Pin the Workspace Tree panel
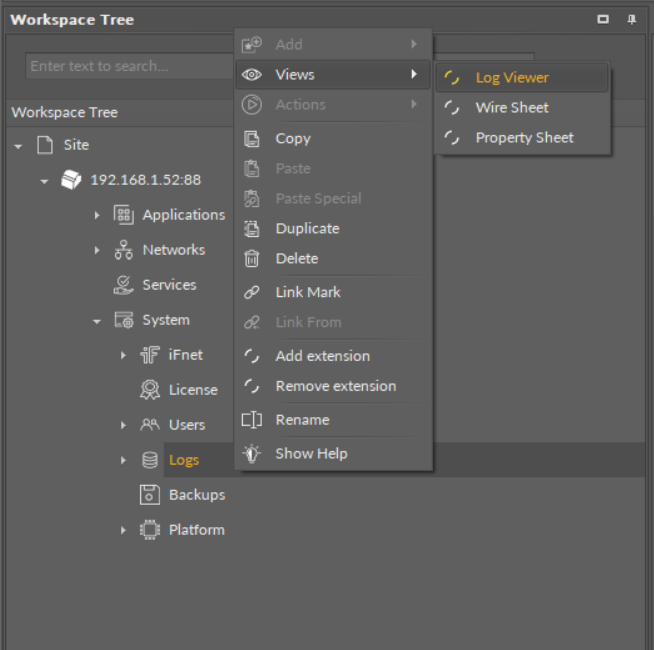654x650 pixels. pyautogui.click(x=631, y=20)
